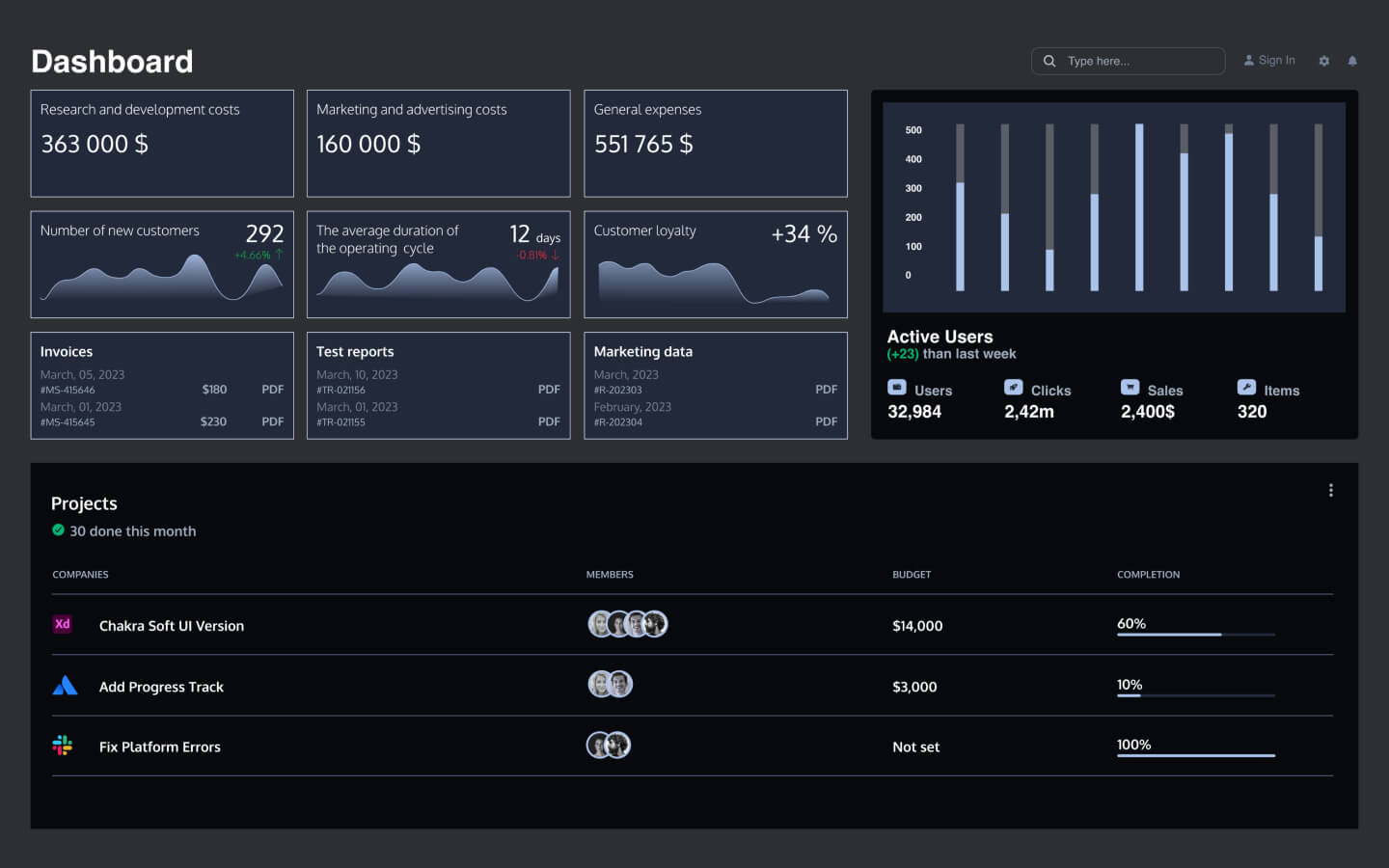Click the 60% completion progress bar
This screenshot has height=868, width=1389.
coord(1196,635)
